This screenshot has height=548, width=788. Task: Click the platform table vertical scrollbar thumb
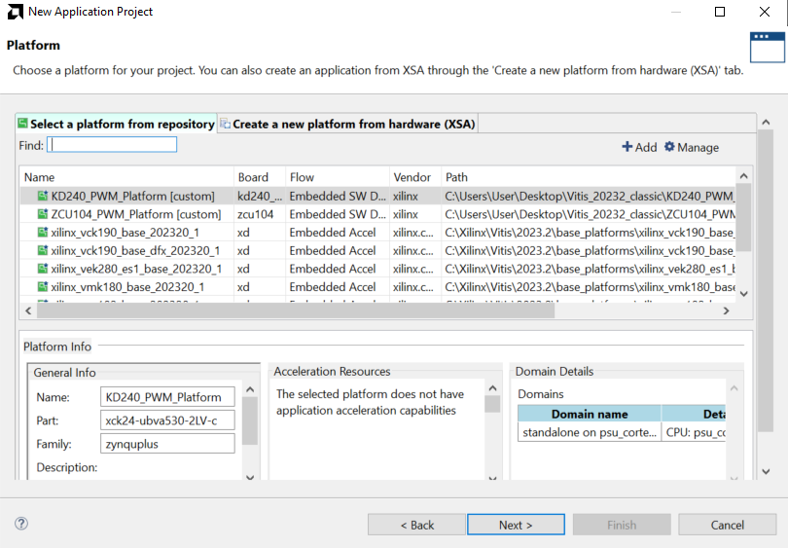744,217
